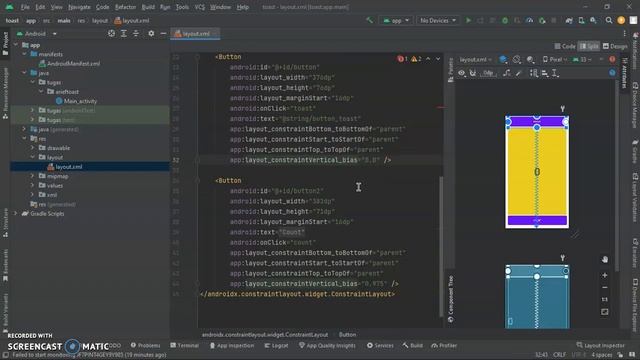Click the red error indicator in design toolbar
This screenshot has height=360, width=640.
coord(612,60)
